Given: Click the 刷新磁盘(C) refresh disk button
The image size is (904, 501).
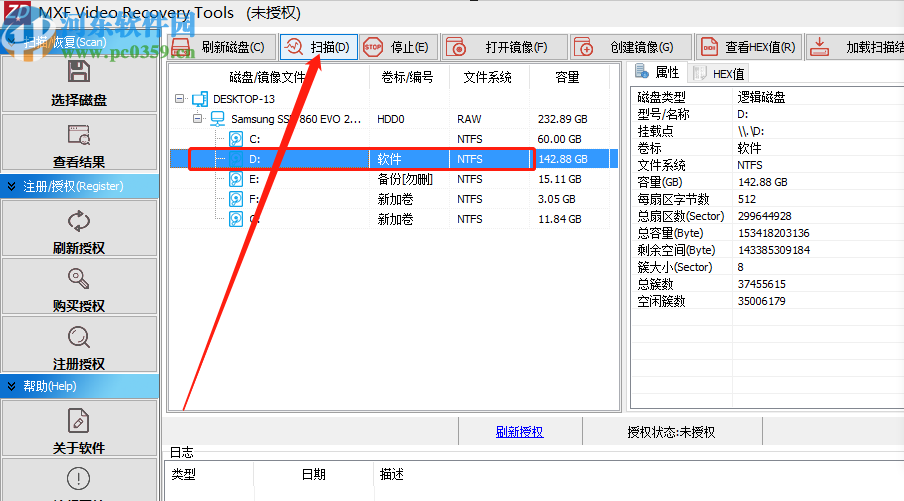Looking at the screenshot, I should (x=220, y=47).
